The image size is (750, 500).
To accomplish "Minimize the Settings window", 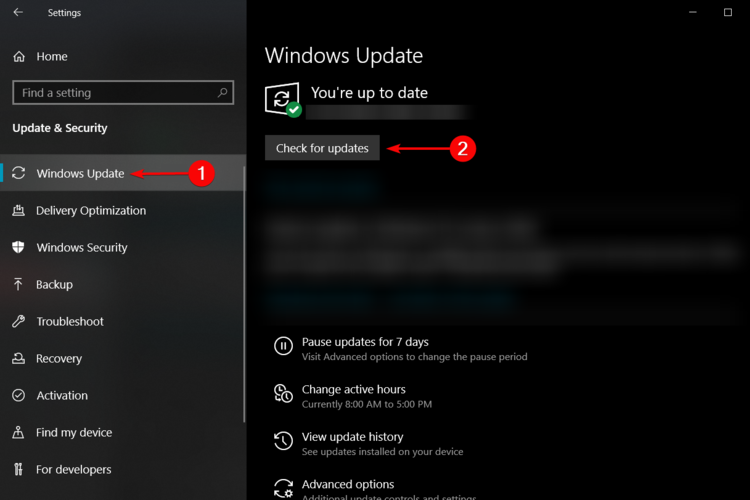I will pyautogui.click(x=693, y=12).
